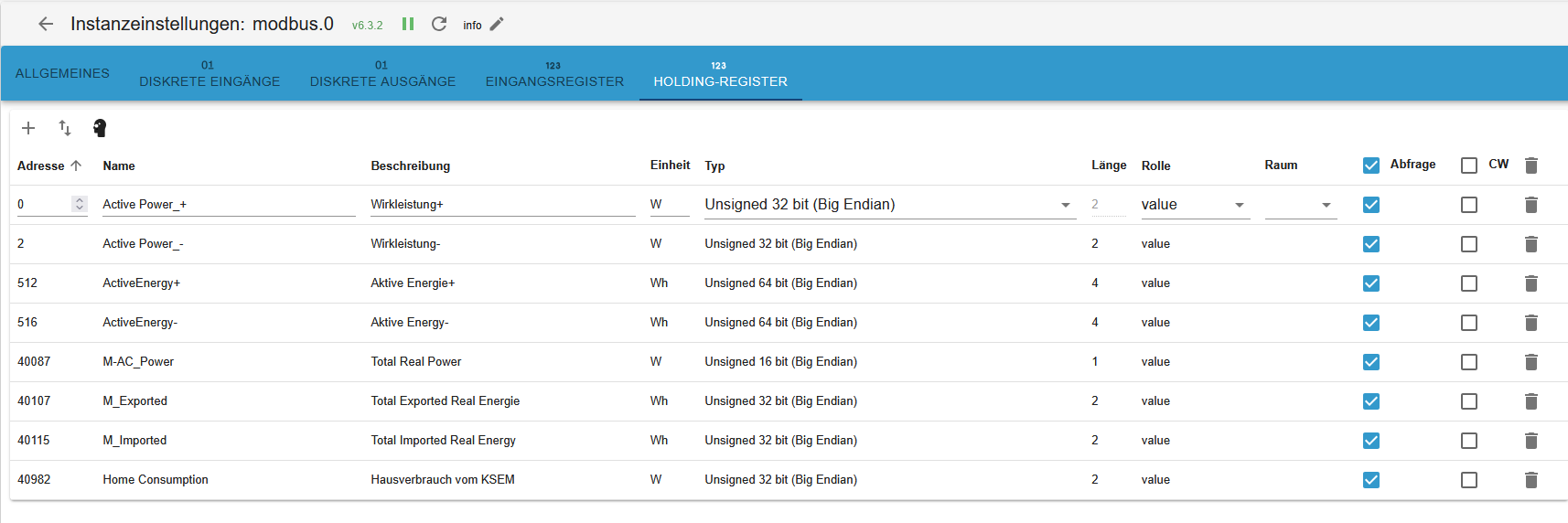
Task: Click the import/export arrows icon
Action: pos(65,128)
